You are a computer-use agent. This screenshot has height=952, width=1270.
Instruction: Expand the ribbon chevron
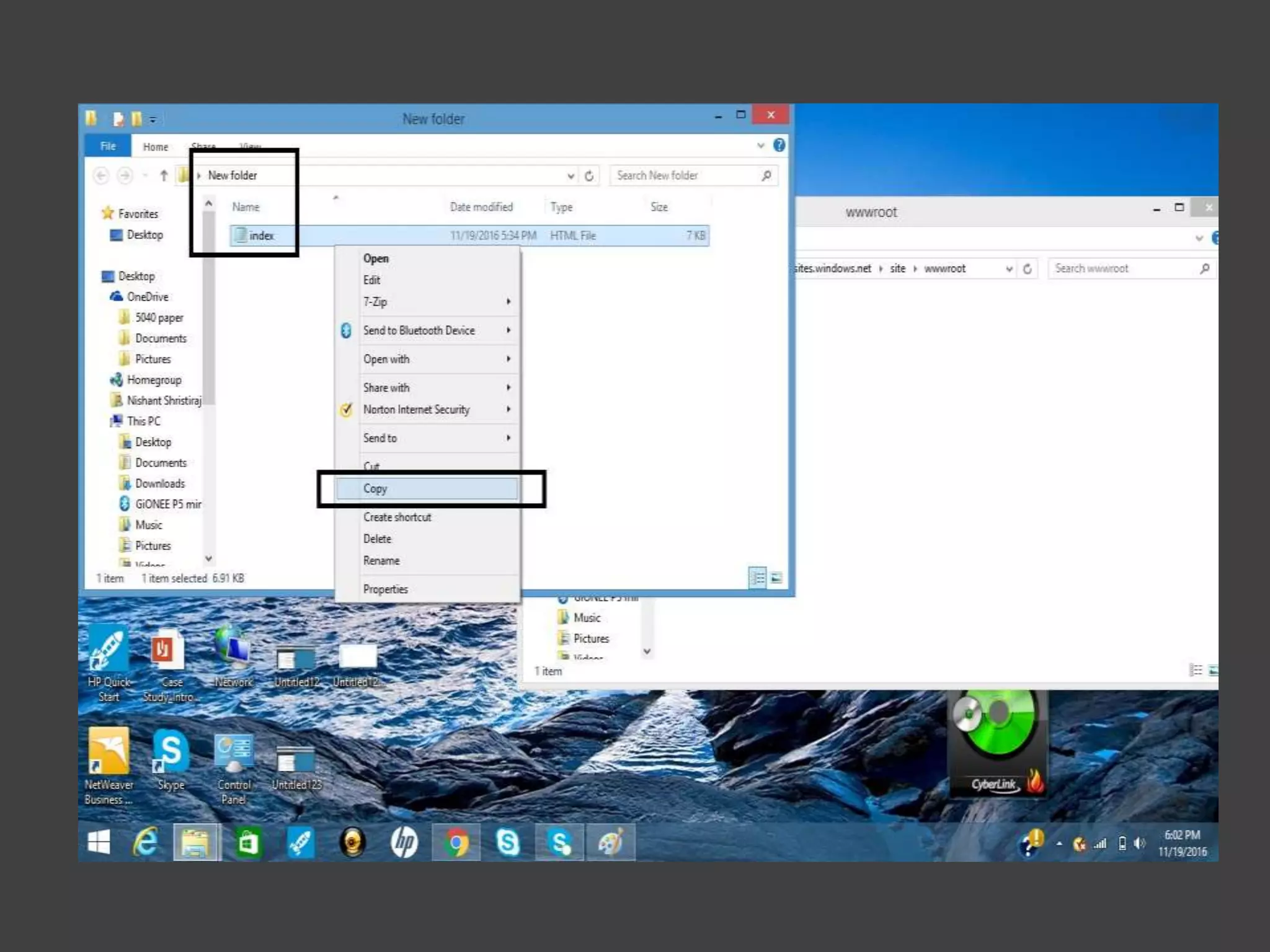pyautogui.click(x=761, y=146)
